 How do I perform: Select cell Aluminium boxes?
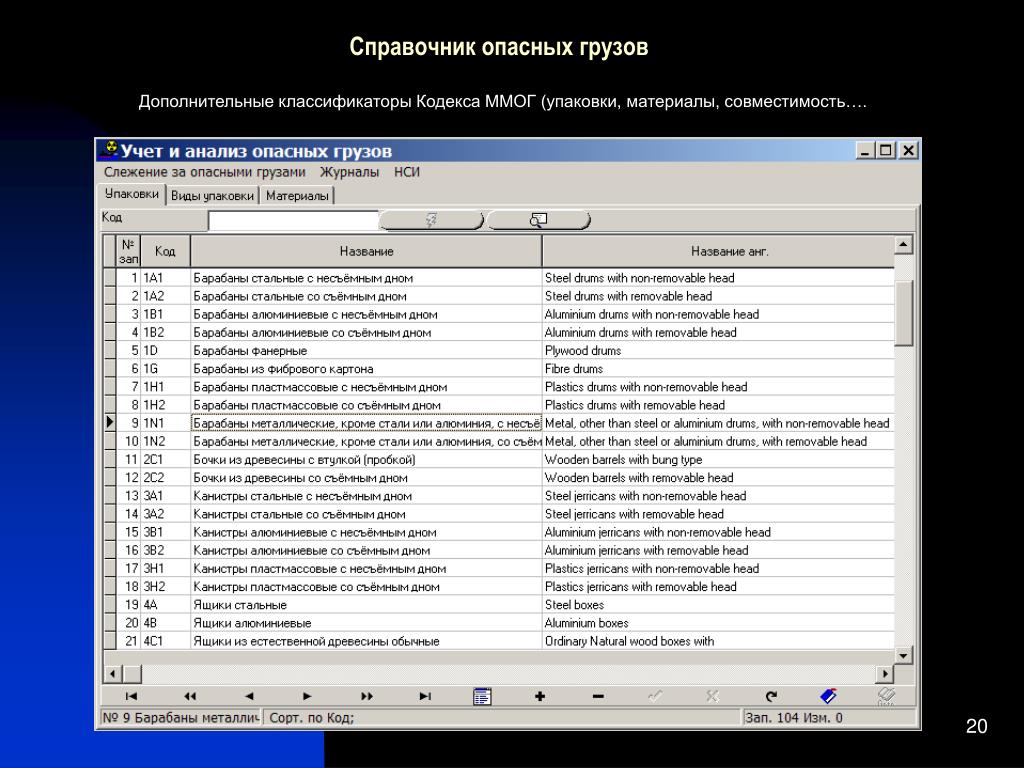(x=718, y=623)
